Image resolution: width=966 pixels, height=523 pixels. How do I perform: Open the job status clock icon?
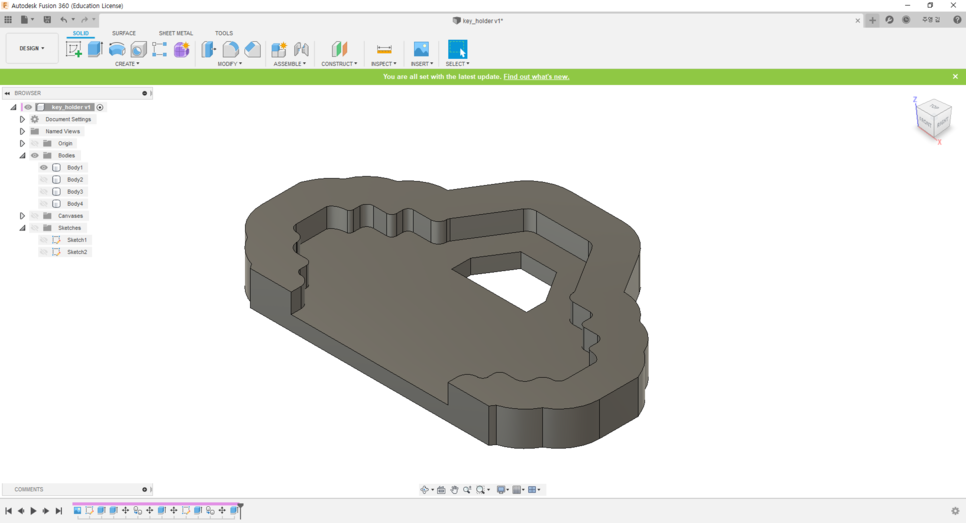(x=906, y=20)
